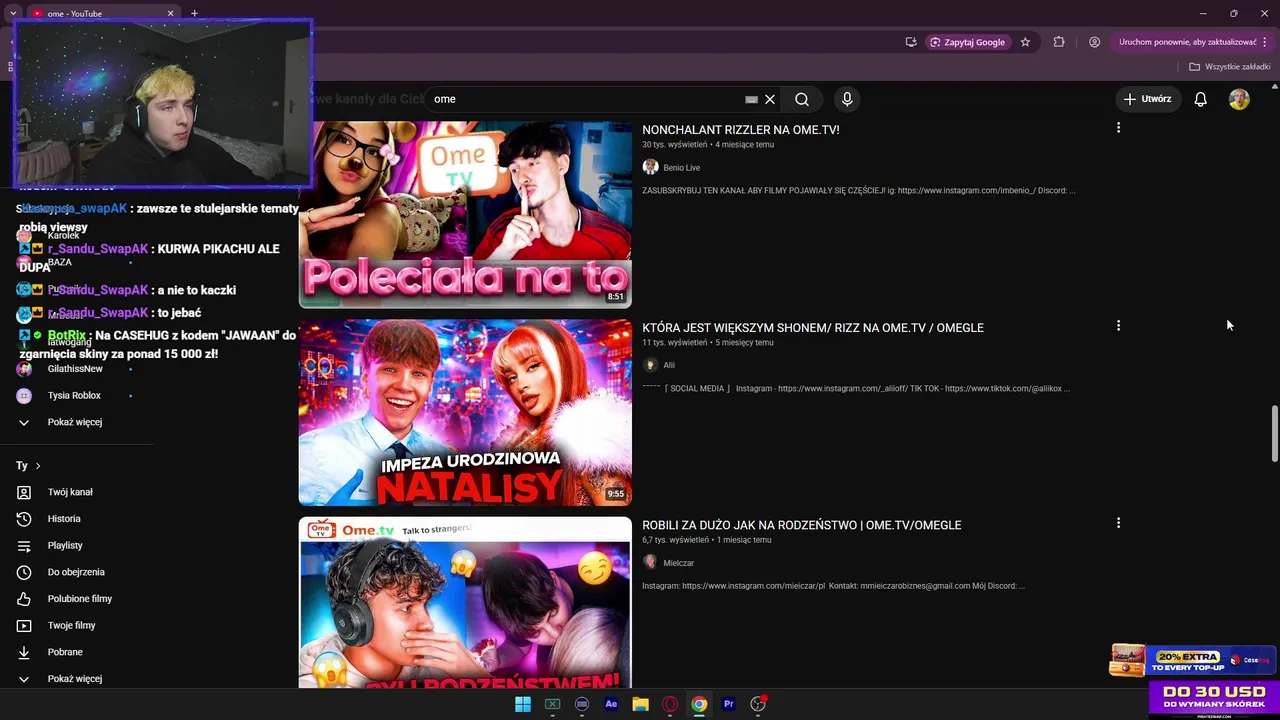The width and height of the screenshot is (1280, 720).
Task: Open the Poleciała na to video thumbnail
Action: (x=465, y=214)
